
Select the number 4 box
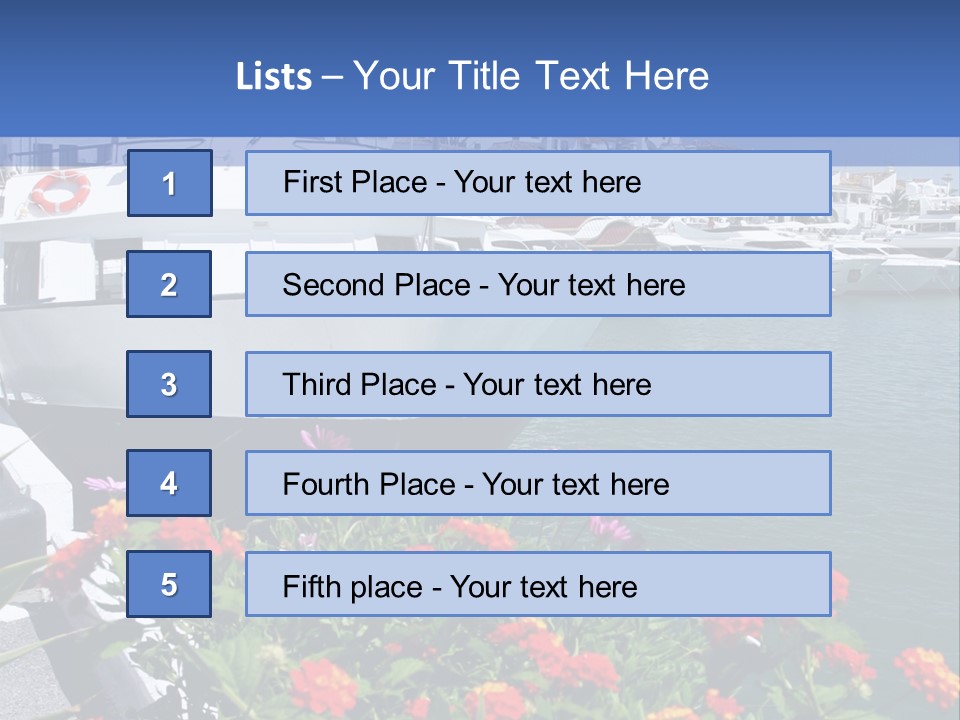[x=169, y=483]
